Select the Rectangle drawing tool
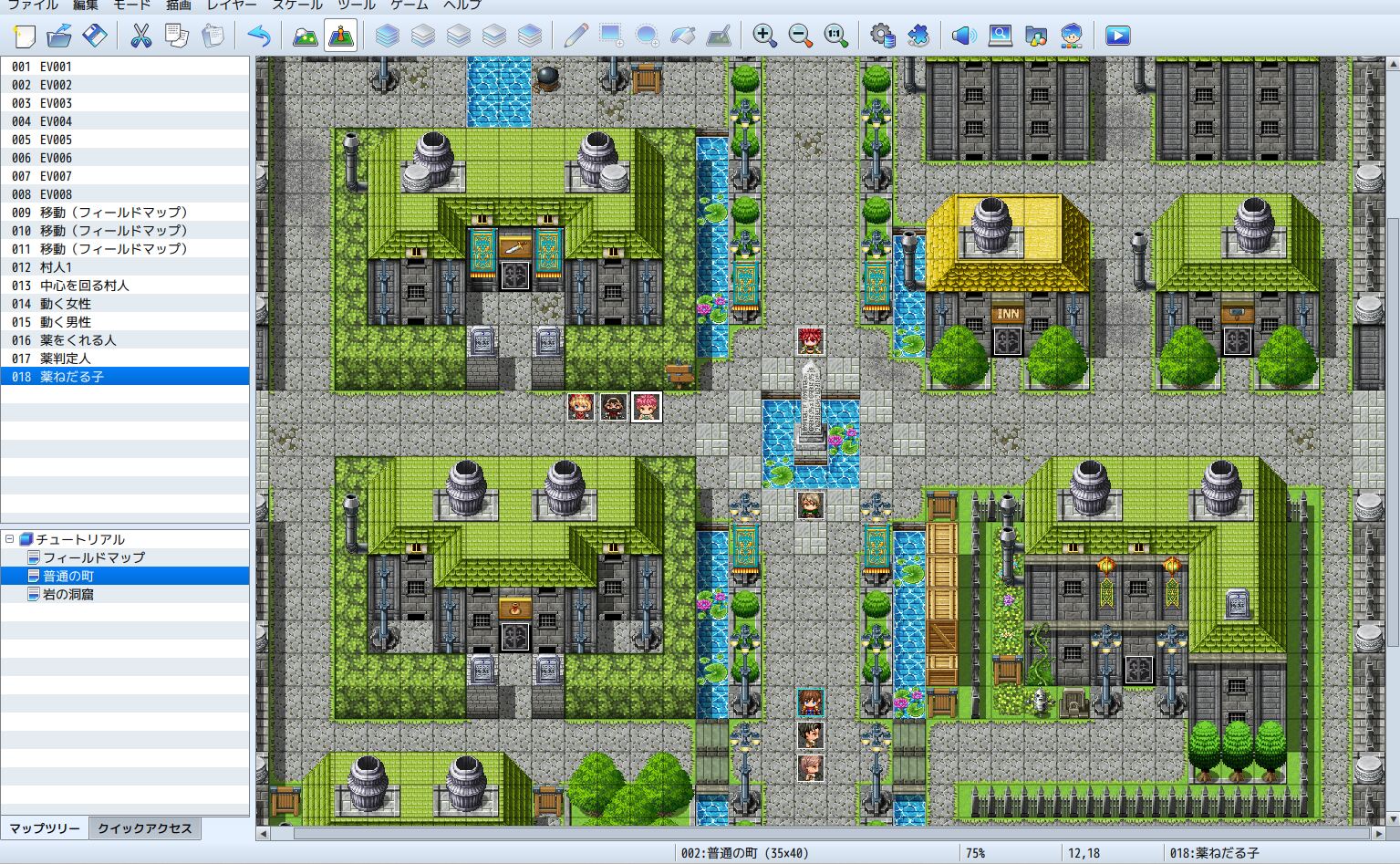The height and width of the screenshot is (864, 1400). 611,36
